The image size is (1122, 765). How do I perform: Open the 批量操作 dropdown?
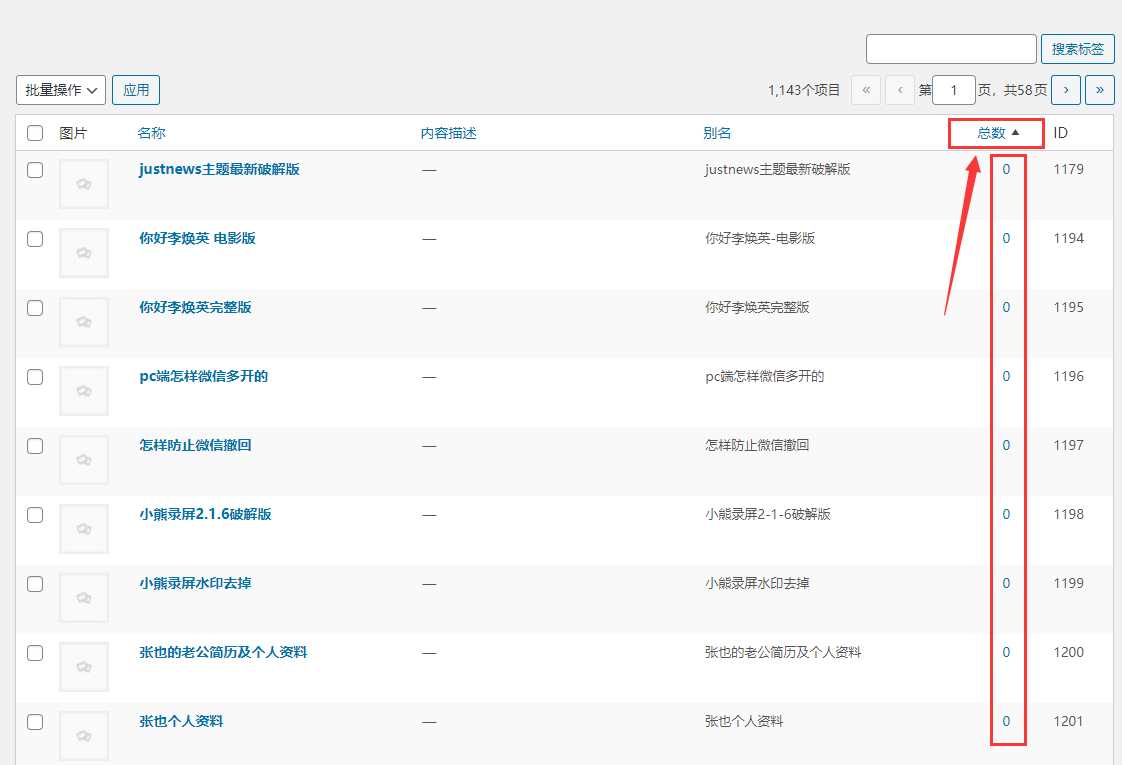point(60,89)
